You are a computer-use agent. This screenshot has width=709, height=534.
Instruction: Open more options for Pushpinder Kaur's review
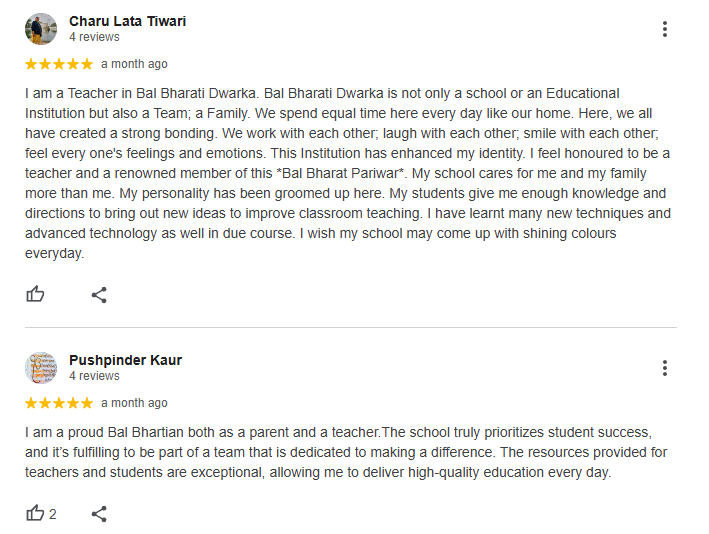(664, 368)
